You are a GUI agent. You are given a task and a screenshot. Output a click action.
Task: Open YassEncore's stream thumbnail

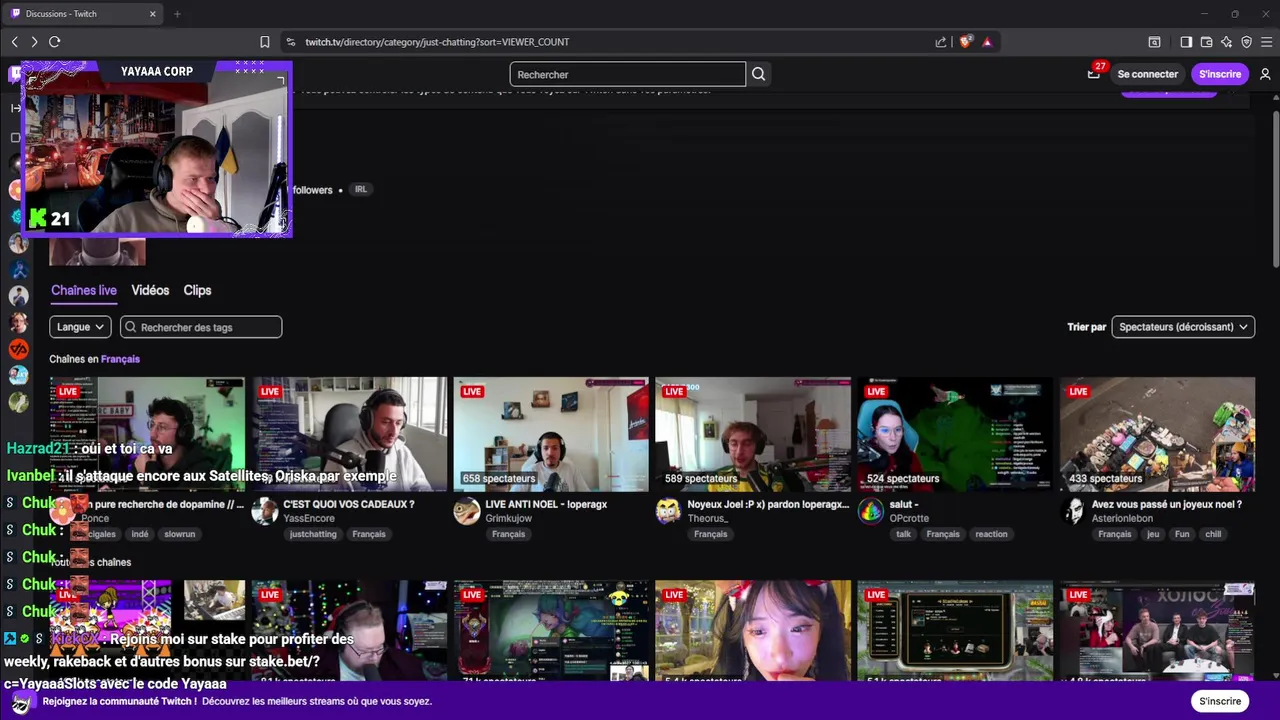[349, 434]
